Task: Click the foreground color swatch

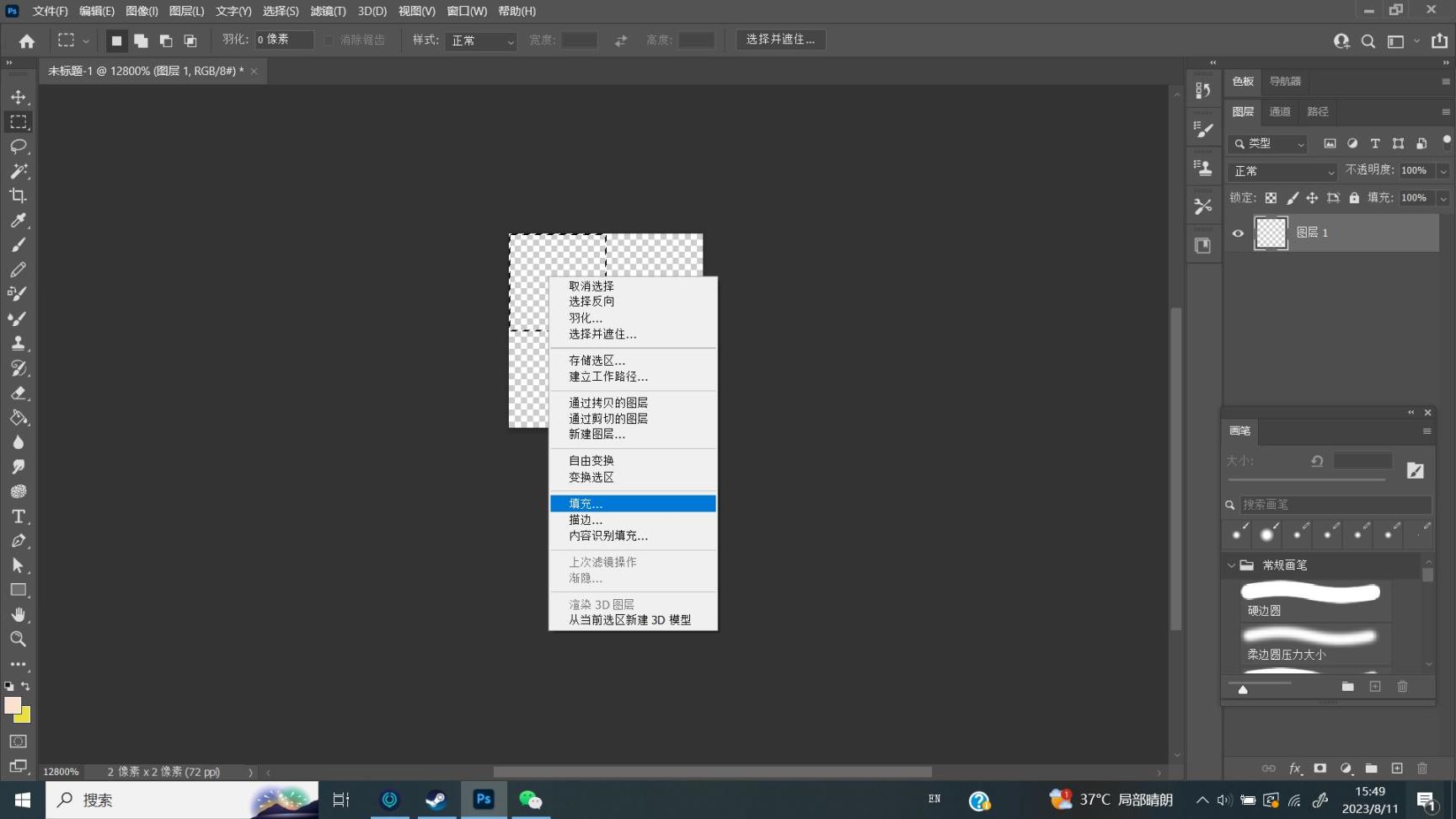Action: (x=12, y=705)
